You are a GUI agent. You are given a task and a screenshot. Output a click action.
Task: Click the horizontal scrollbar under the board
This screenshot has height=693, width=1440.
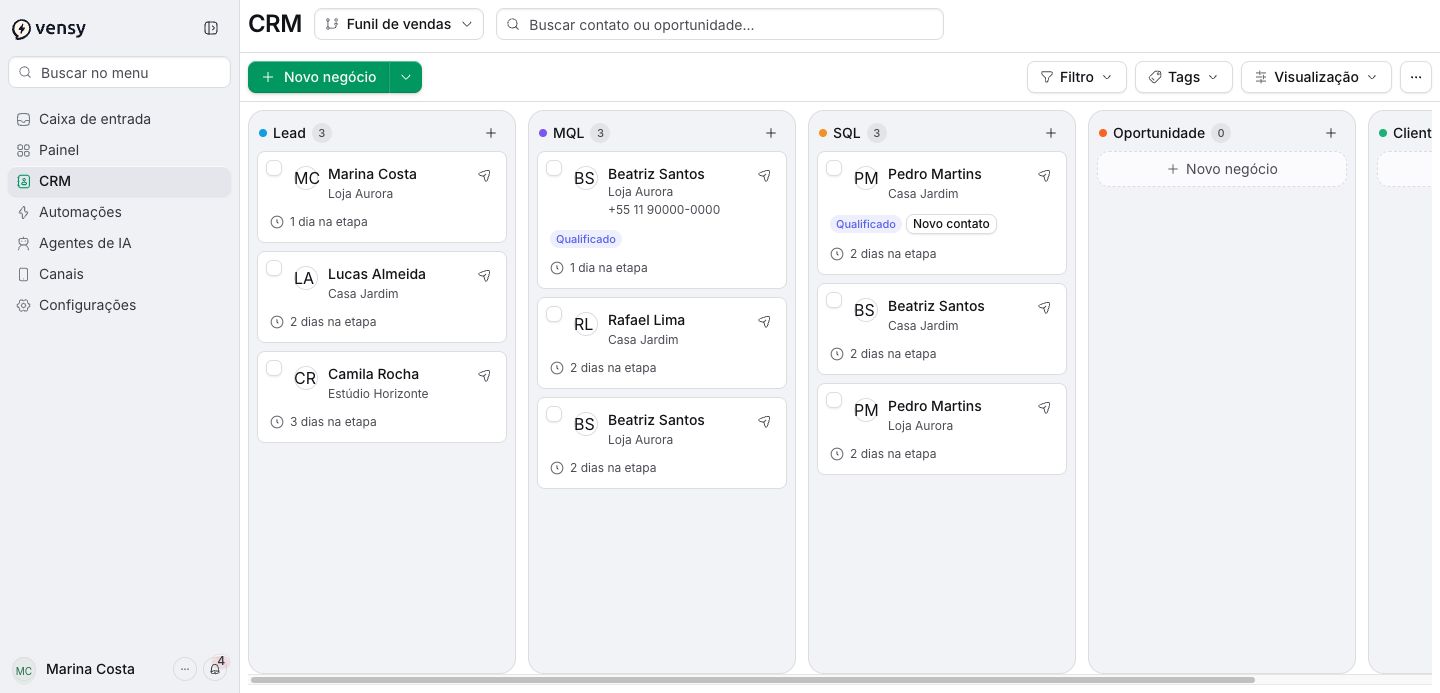pyautogui.click(x=752, y=680)
